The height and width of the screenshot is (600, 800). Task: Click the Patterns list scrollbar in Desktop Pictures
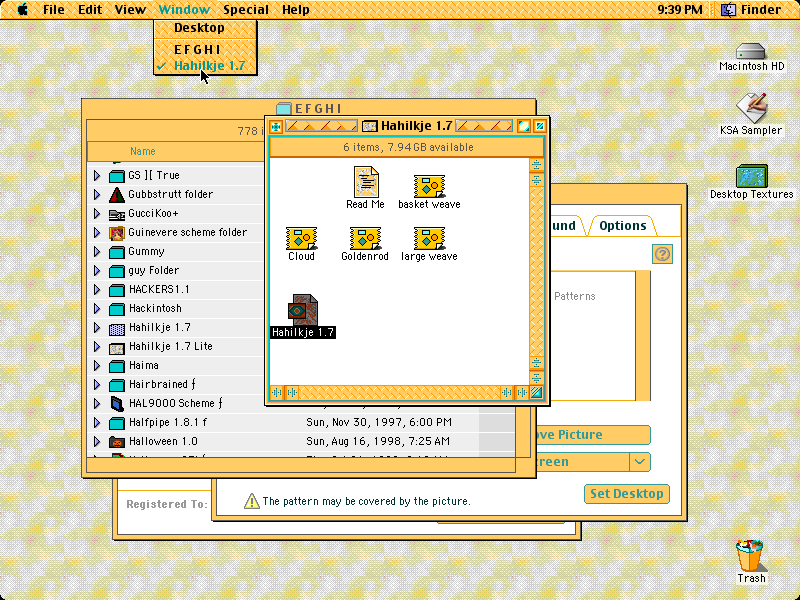tap(643, 336)
